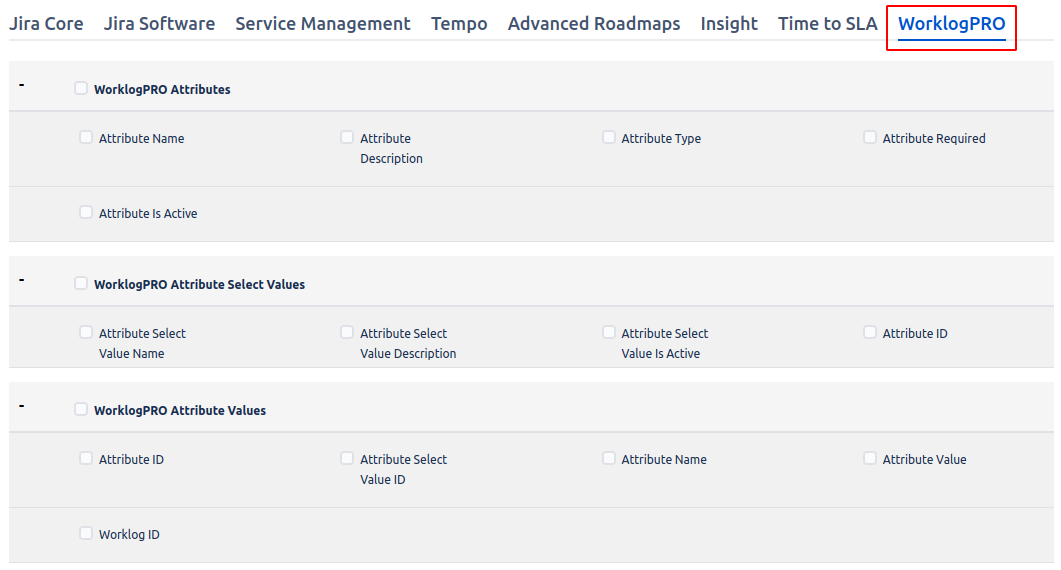Open the Time to SLA tab
The height and width of the screenshot is (570, 1061).
827,24
